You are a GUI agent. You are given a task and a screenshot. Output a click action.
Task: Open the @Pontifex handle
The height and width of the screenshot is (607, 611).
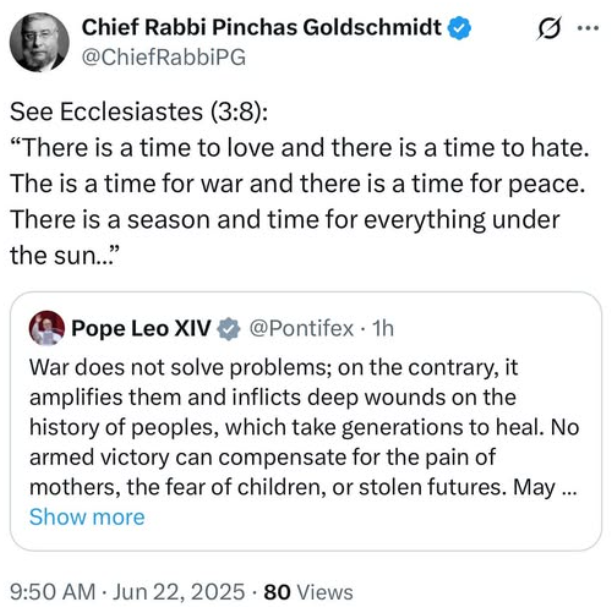298,327
